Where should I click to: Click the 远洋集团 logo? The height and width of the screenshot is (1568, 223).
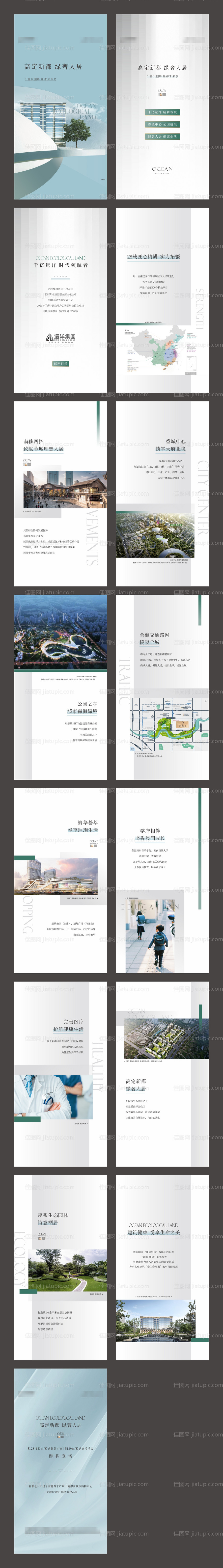60,338
